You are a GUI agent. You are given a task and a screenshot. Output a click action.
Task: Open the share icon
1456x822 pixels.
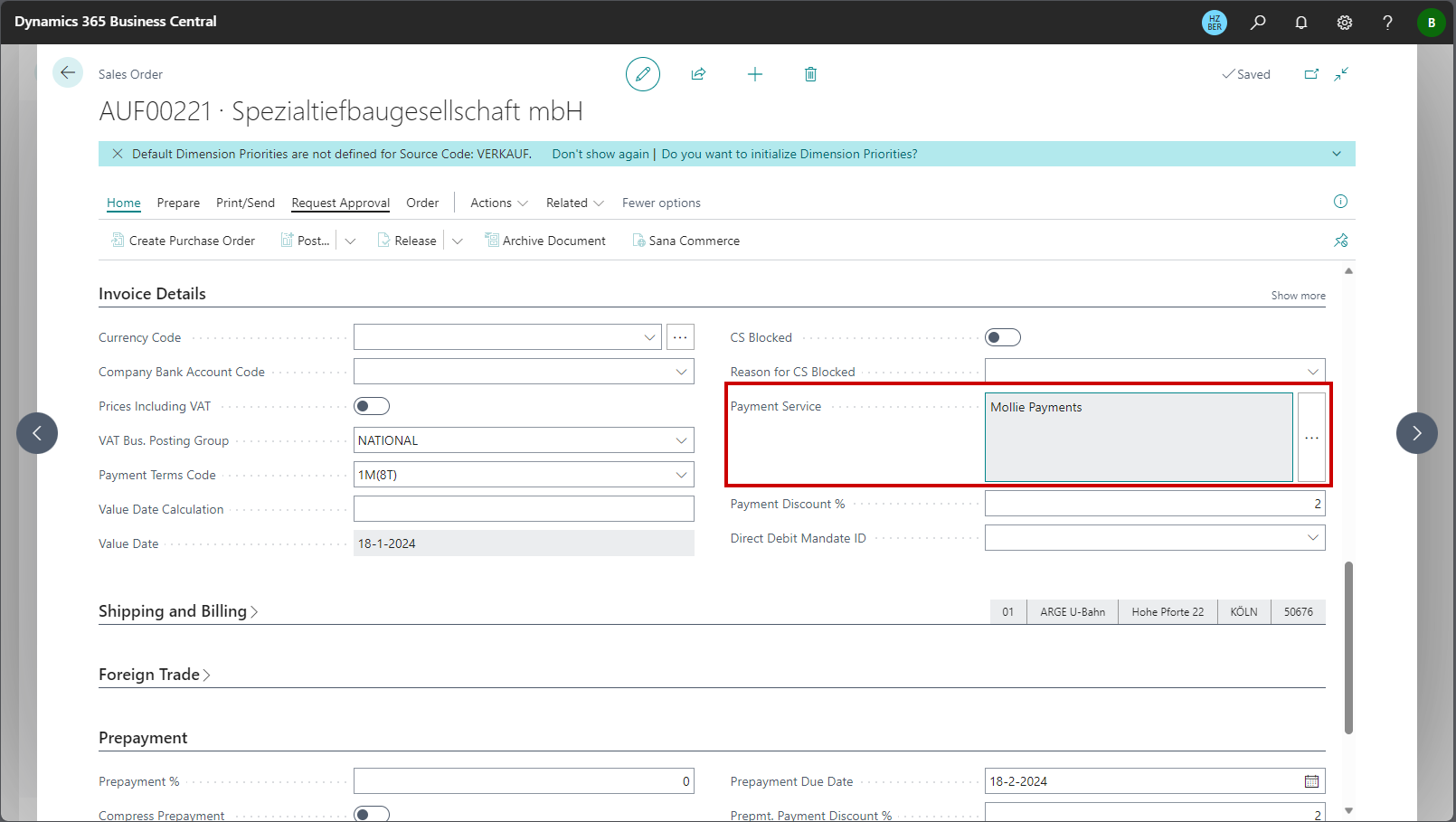click(x=699, y=74)
